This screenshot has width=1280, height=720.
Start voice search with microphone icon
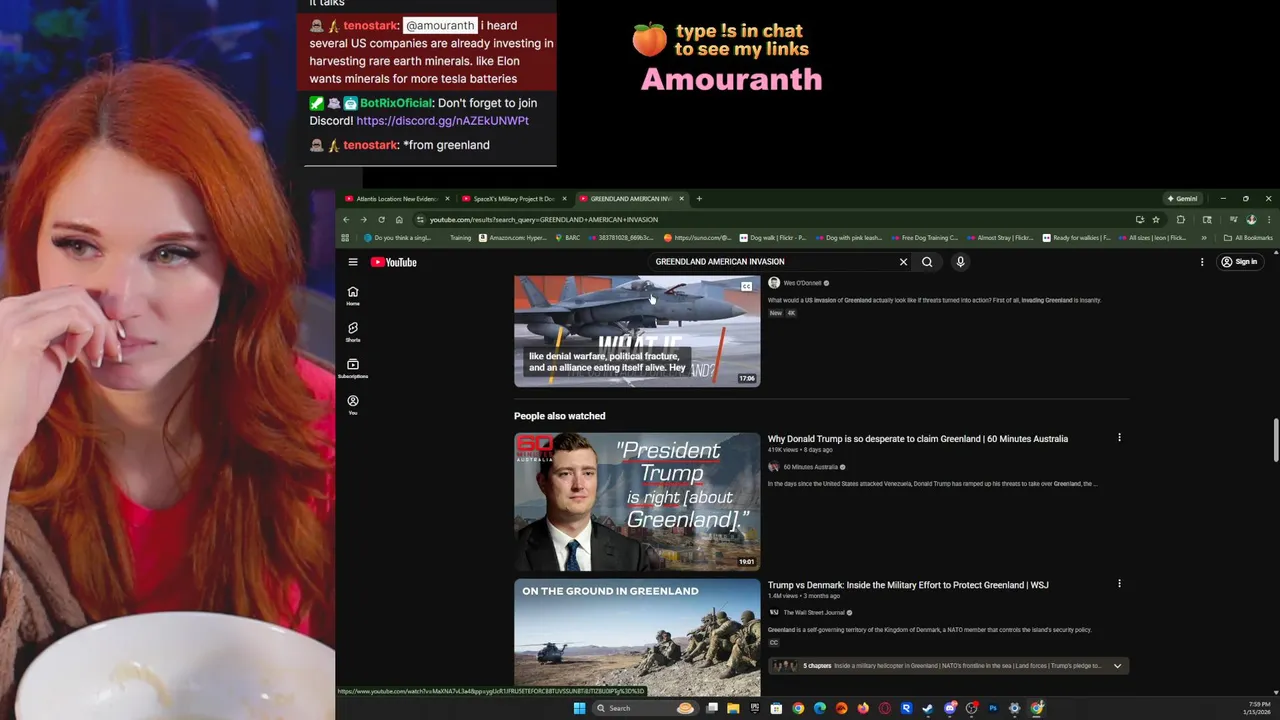point(960,262)
